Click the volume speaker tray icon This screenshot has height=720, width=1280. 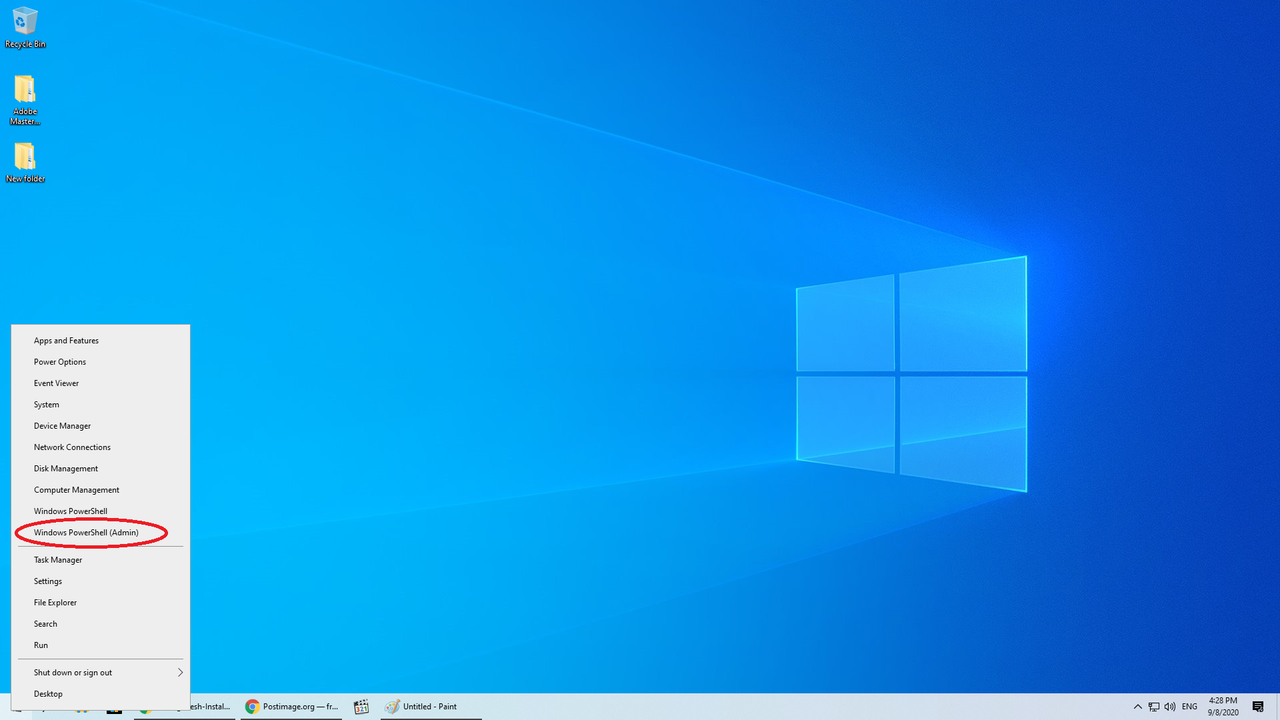point(1170,706)
